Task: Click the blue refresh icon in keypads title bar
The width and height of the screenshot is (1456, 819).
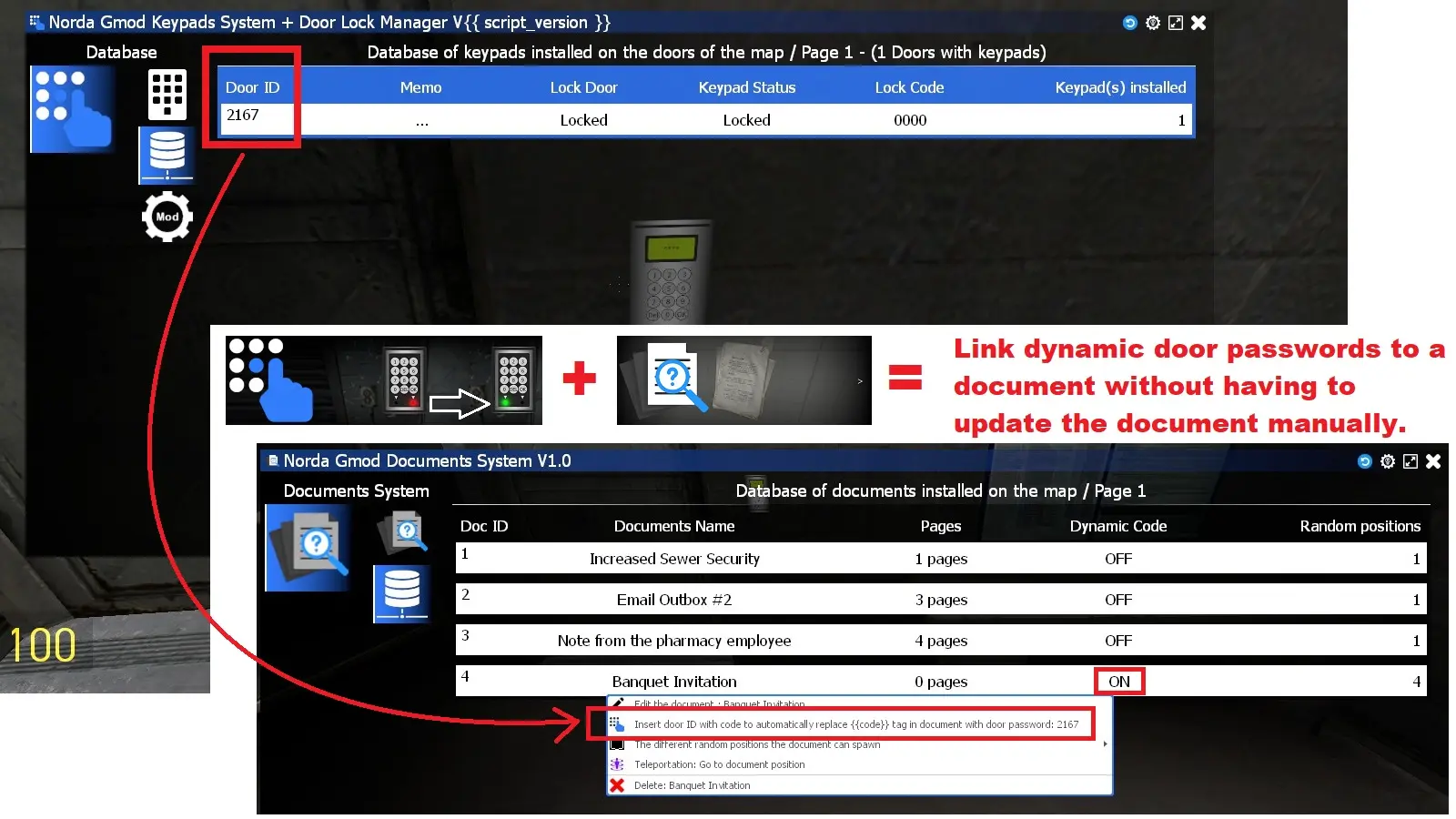Action: click(1128, 22)
